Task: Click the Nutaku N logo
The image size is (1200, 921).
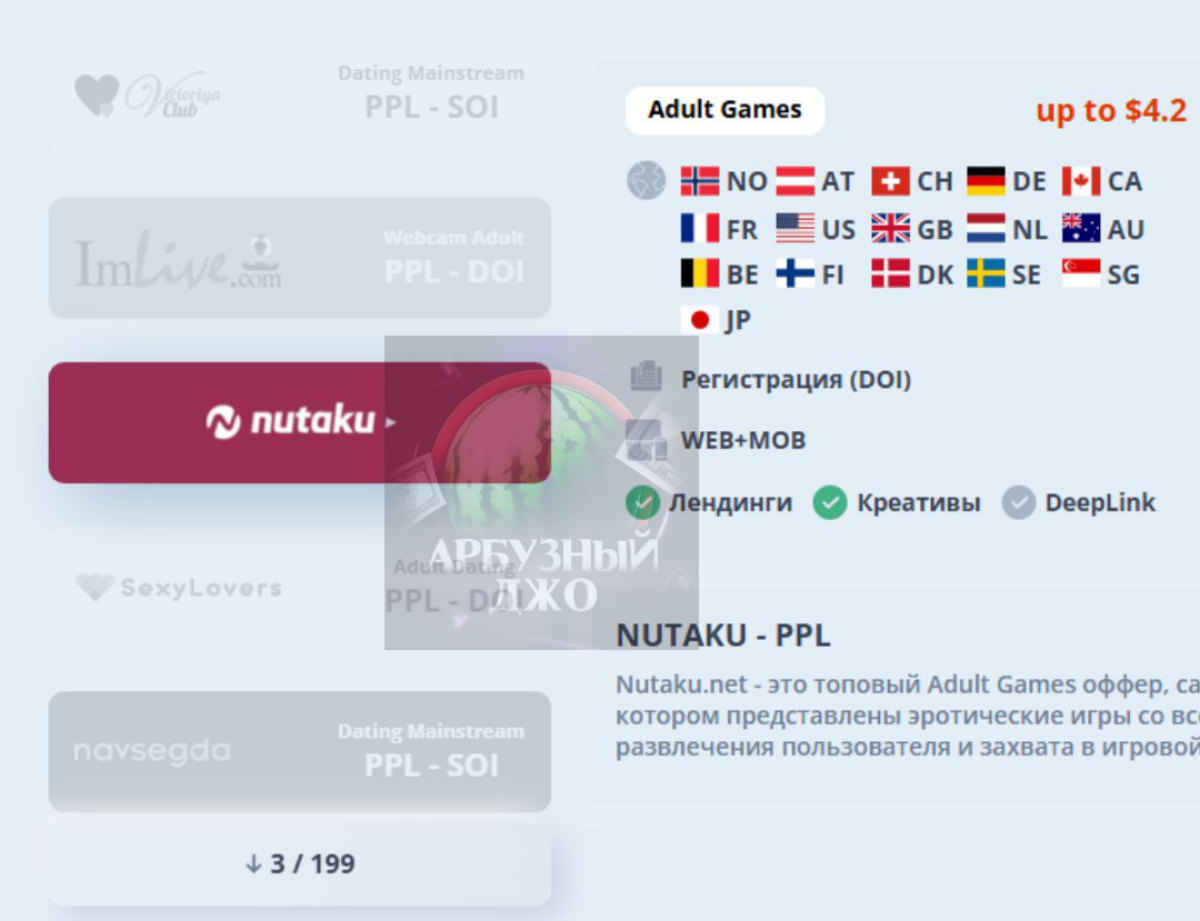Action: (x=223, y=422)
